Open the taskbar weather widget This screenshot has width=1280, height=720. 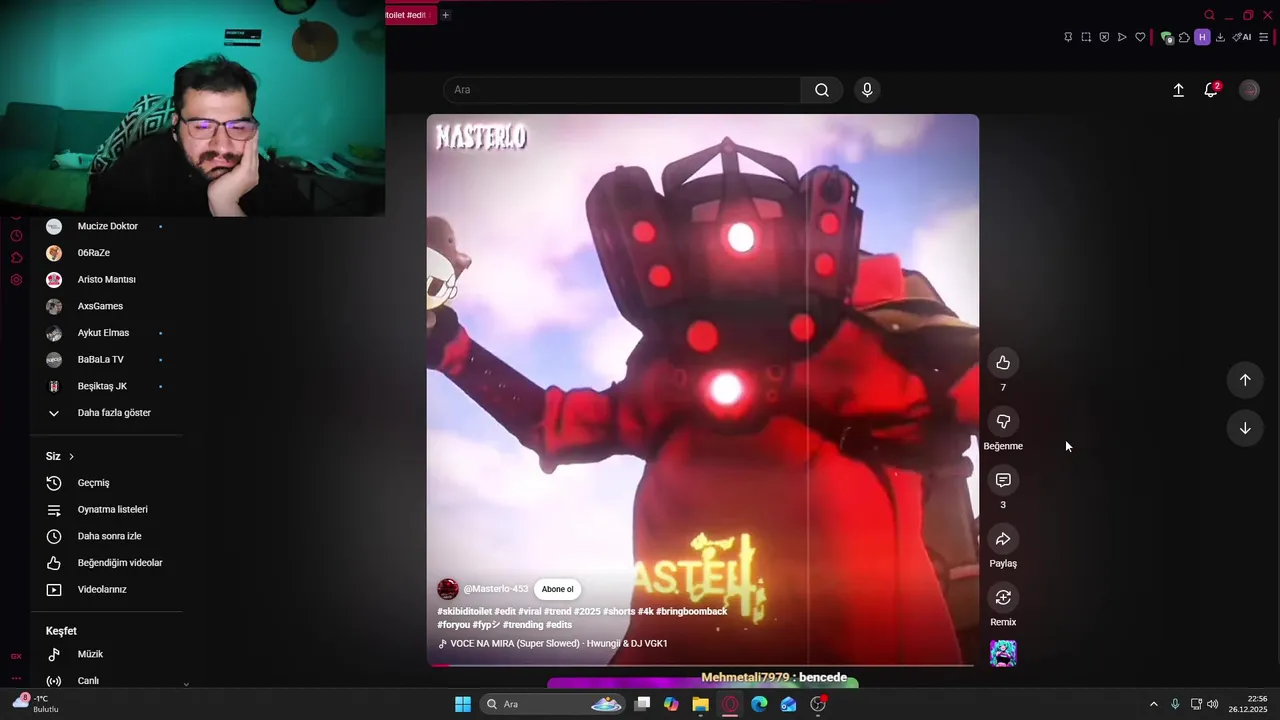(35, 703)
